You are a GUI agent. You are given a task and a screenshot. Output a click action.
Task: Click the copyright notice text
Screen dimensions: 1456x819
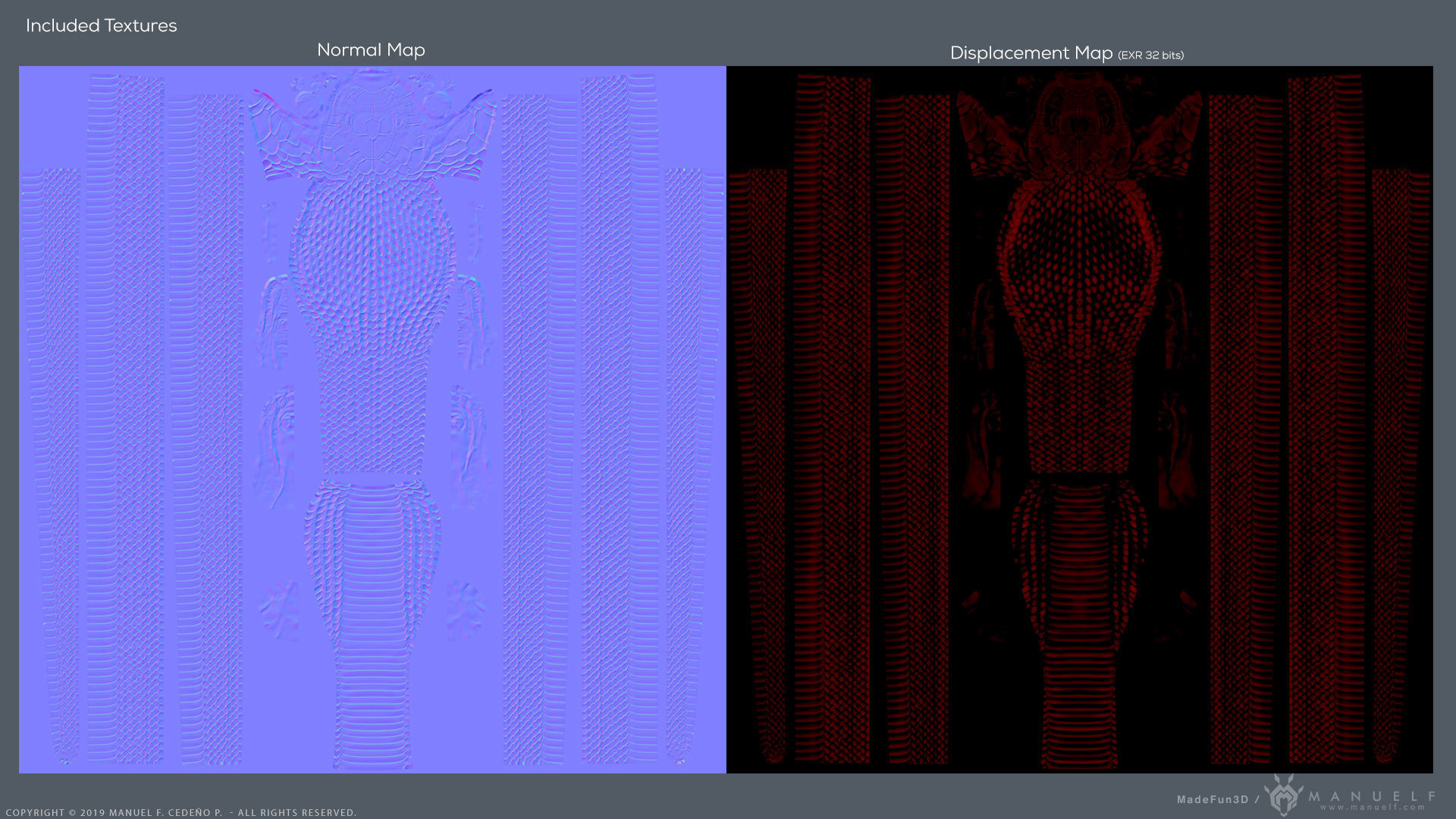click(180, 812)
